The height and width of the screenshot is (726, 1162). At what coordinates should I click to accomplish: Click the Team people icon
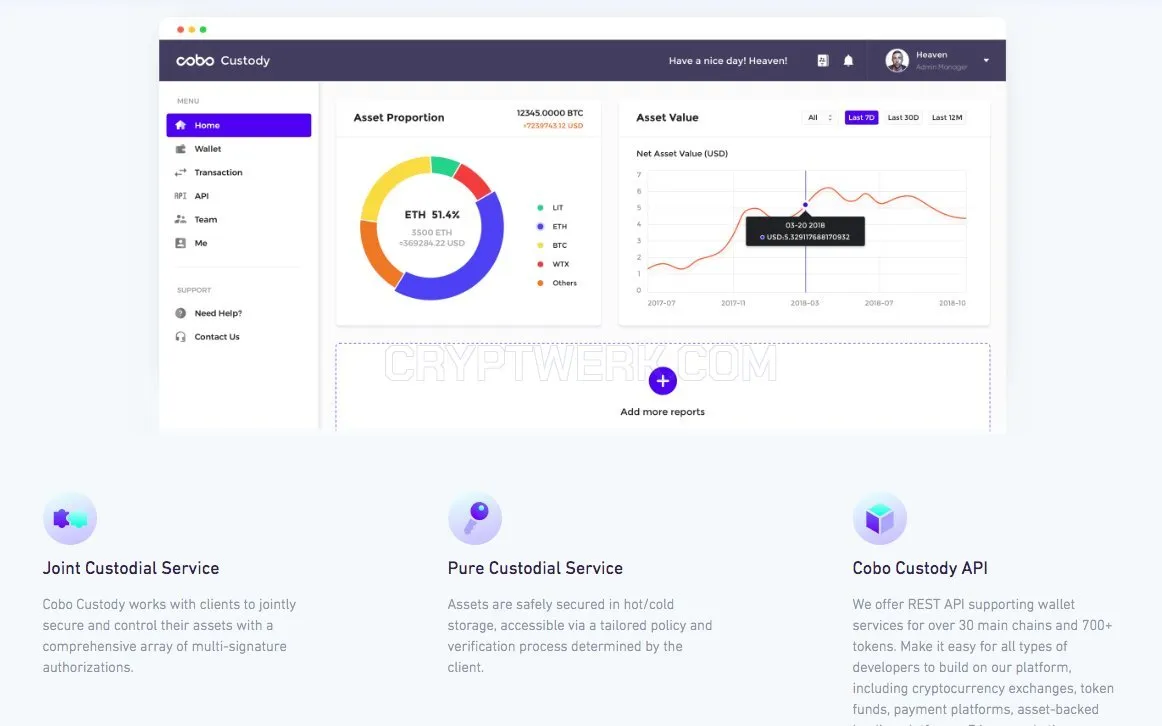click(x=180, y=219)
